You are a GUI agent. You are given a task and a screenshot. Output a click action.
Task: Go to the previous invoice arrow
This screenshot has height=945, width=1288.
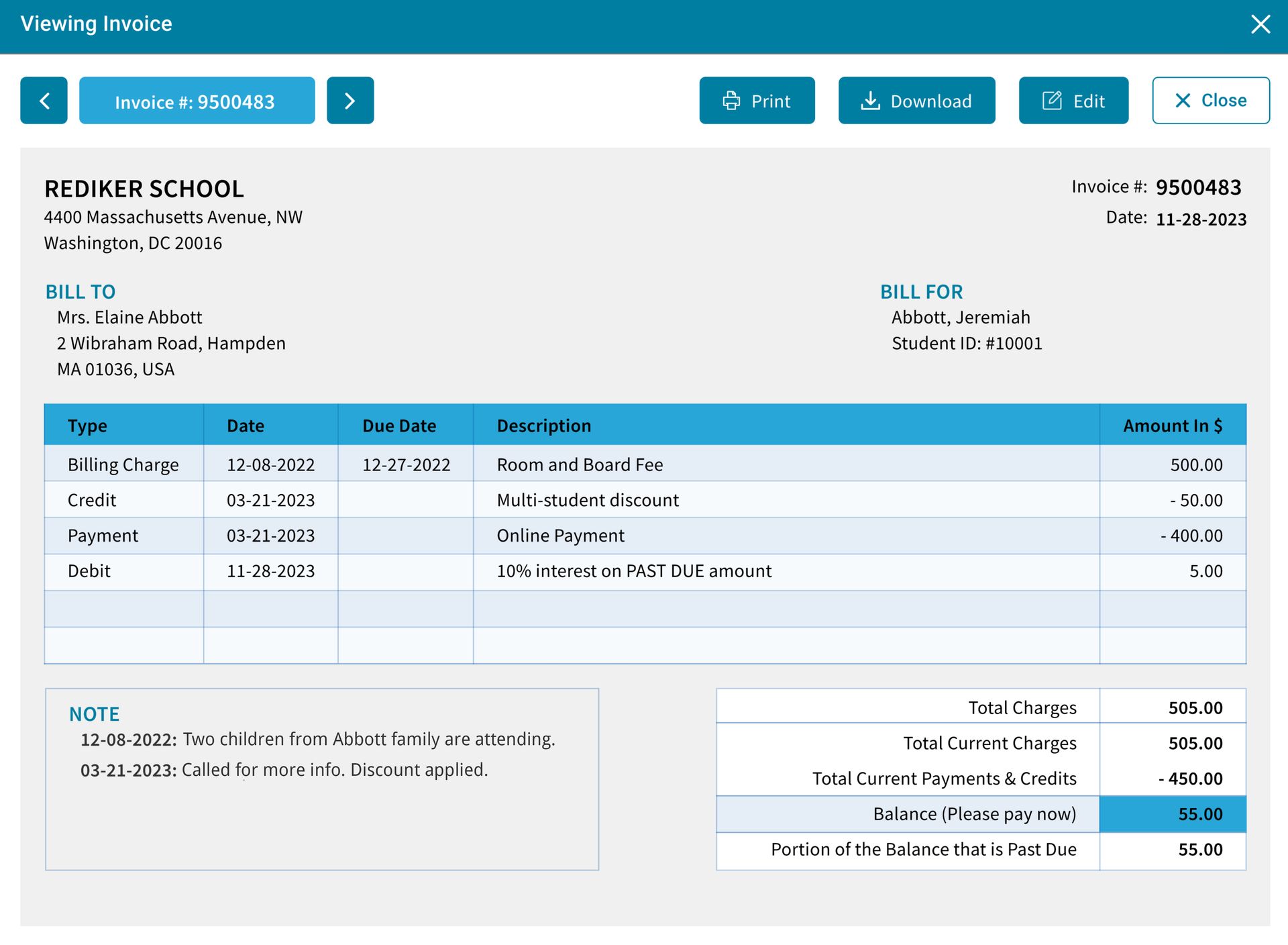click(44, 101)
